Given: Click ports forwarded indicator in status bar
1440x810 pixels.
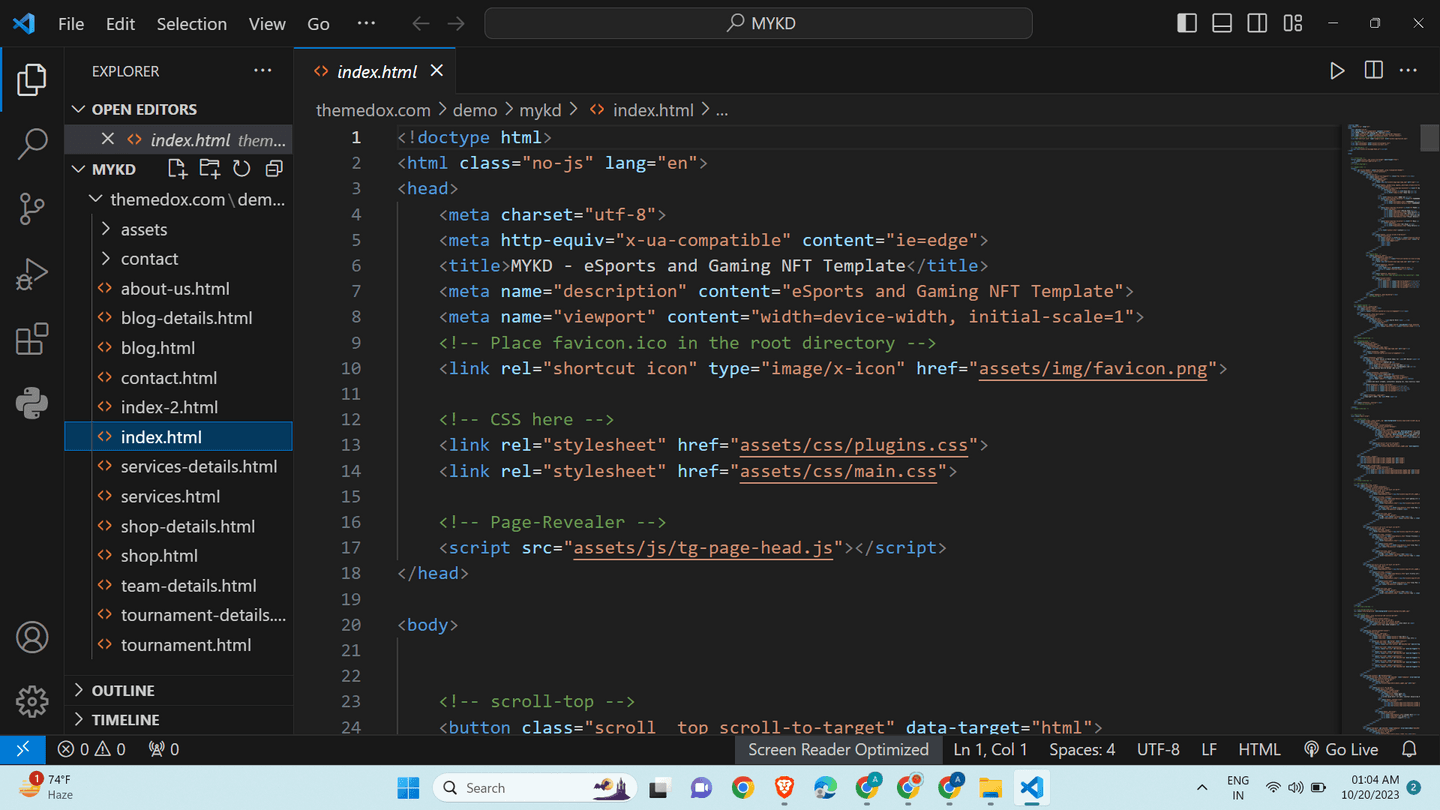Looking at the screenshot, I should click(163, 749).
